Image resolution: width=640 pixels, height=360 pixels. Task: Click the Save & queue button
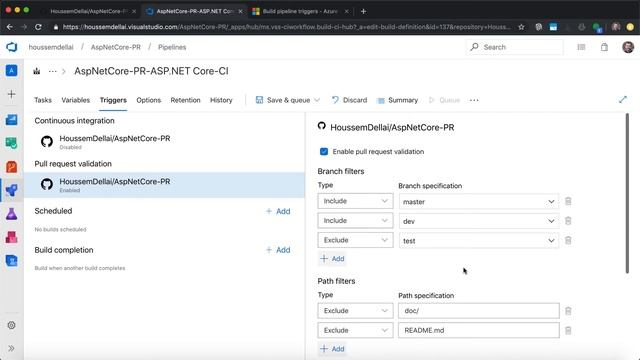tap(283, 100)
